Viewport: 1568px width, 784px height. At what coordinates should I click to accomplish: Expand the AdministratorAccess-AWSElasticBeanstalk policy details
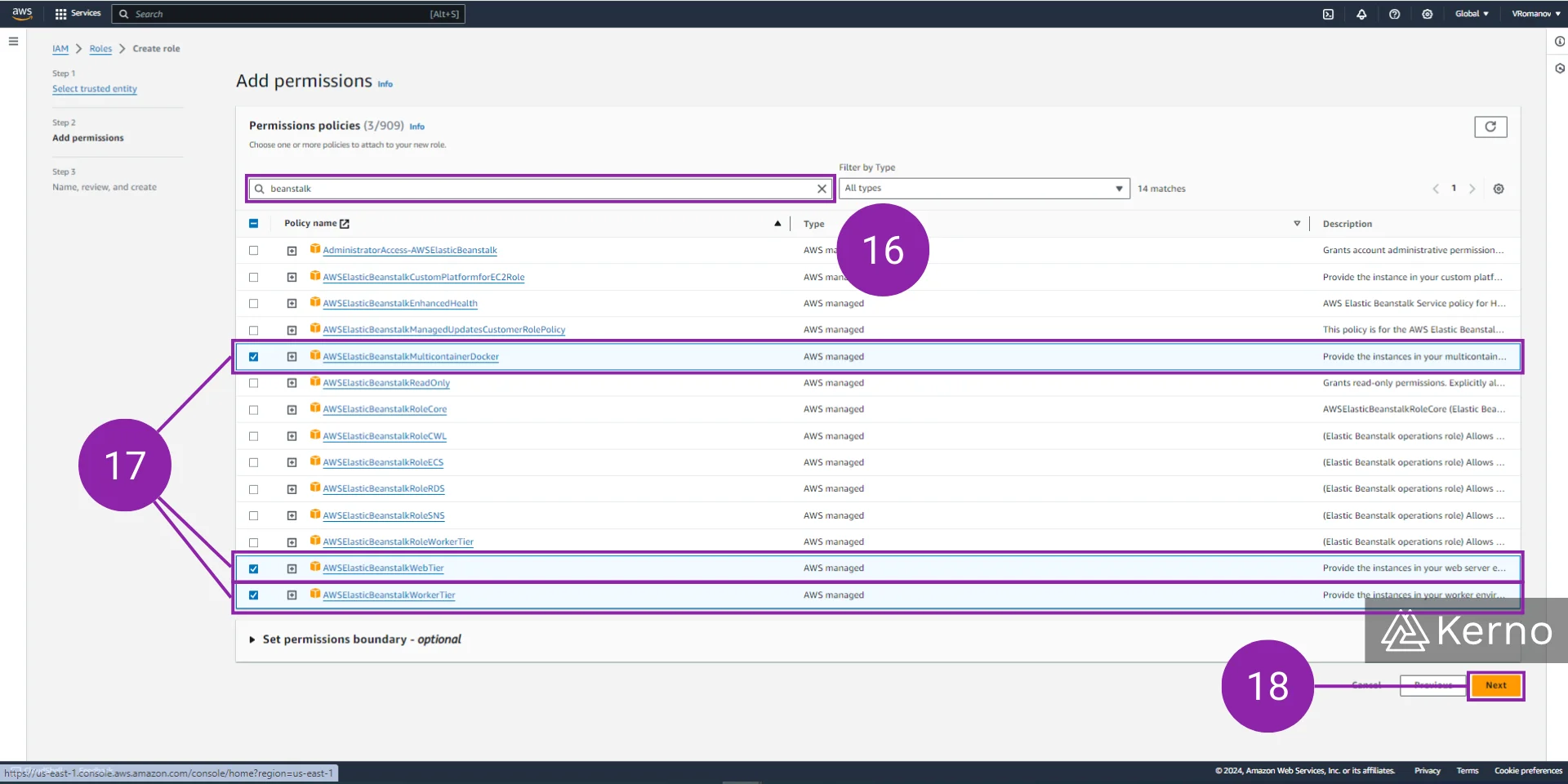point(292,251)
